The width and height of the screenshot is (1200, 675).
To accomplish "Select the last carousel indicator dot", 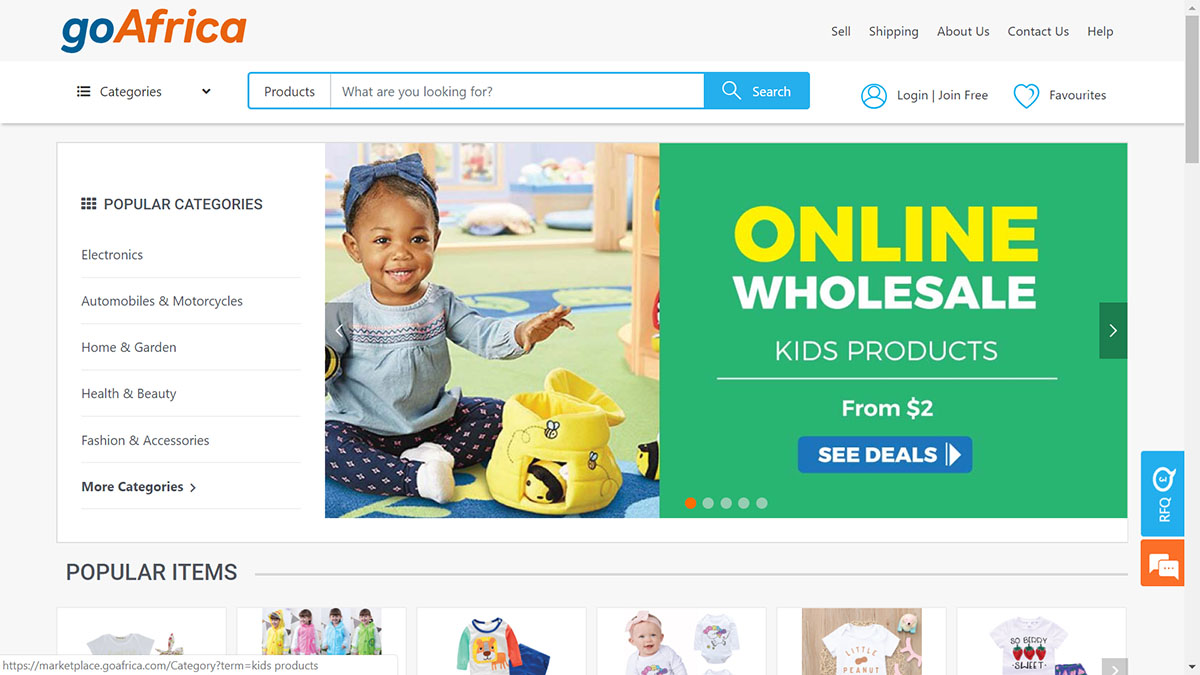I will pos(762,503).
